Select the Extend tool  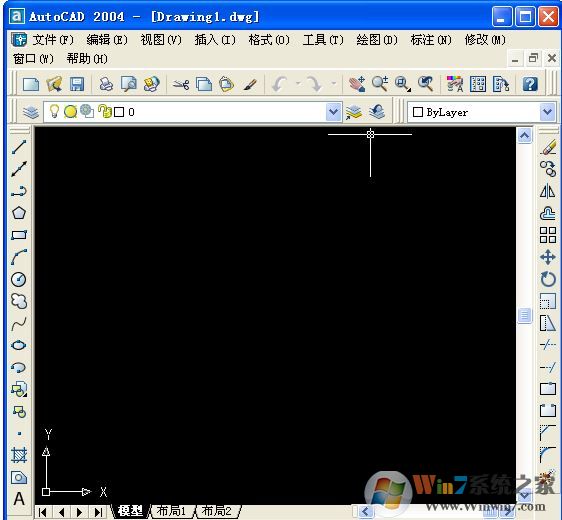point(548,367)
